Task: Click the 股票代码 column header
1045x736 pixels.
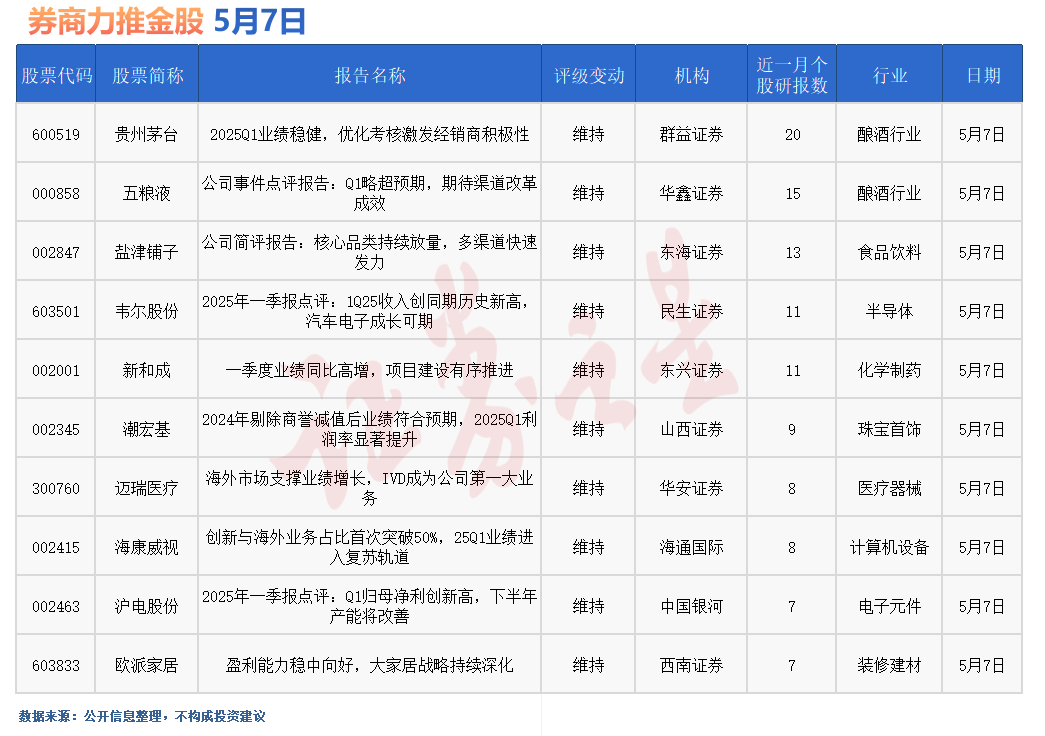Action: [56, 75]
